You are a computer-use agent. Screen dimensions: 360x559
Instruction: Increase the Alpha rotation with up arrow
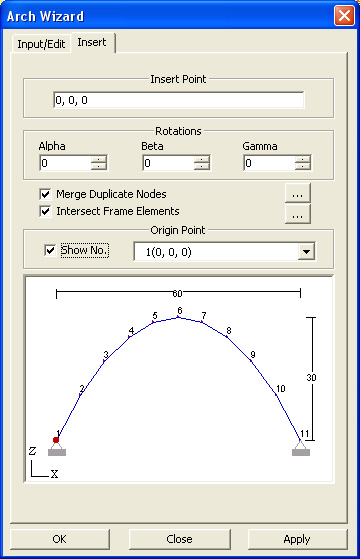point(99,159)
